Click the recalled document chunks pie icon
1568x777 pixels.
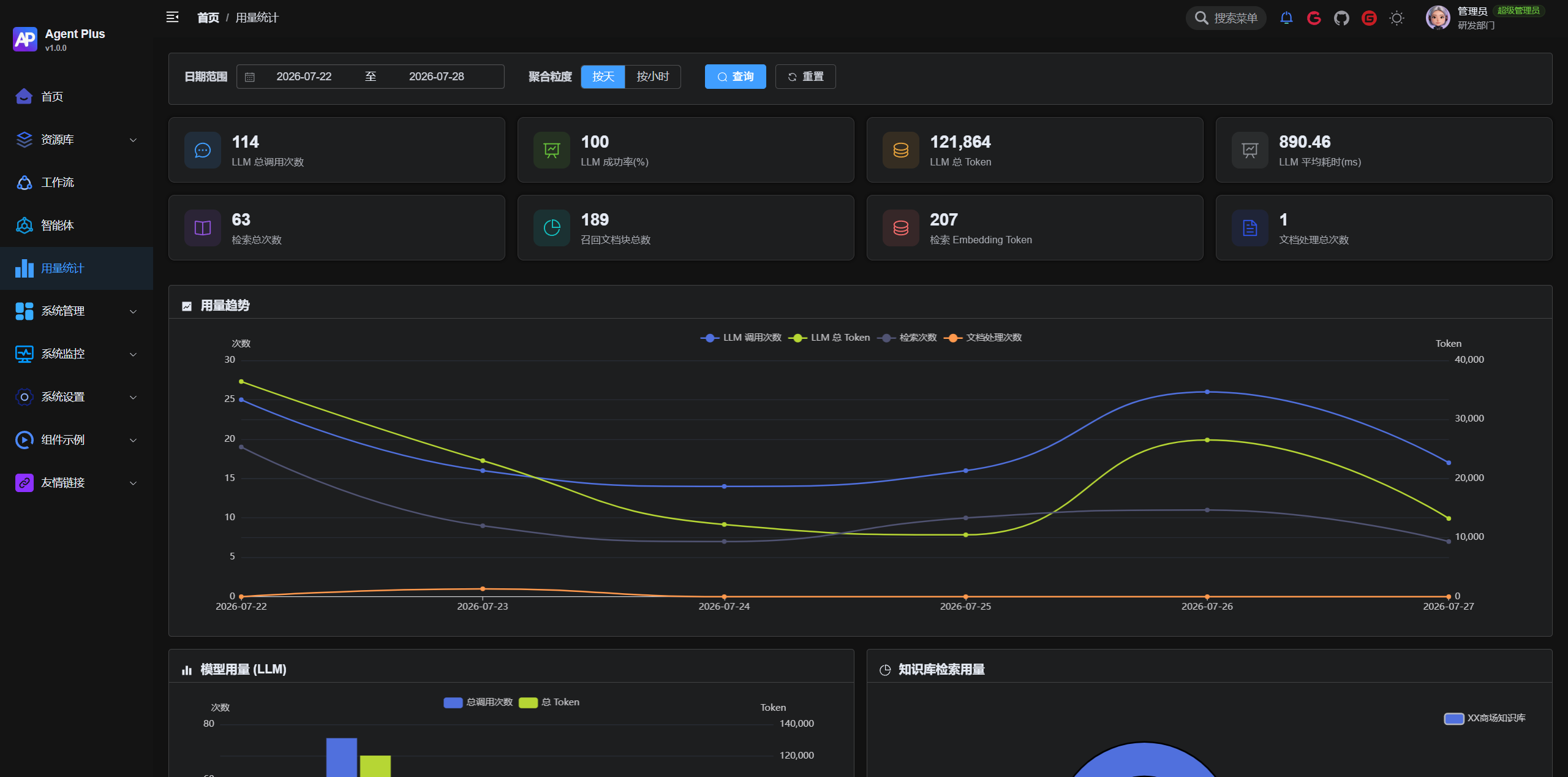coord(552,228)
